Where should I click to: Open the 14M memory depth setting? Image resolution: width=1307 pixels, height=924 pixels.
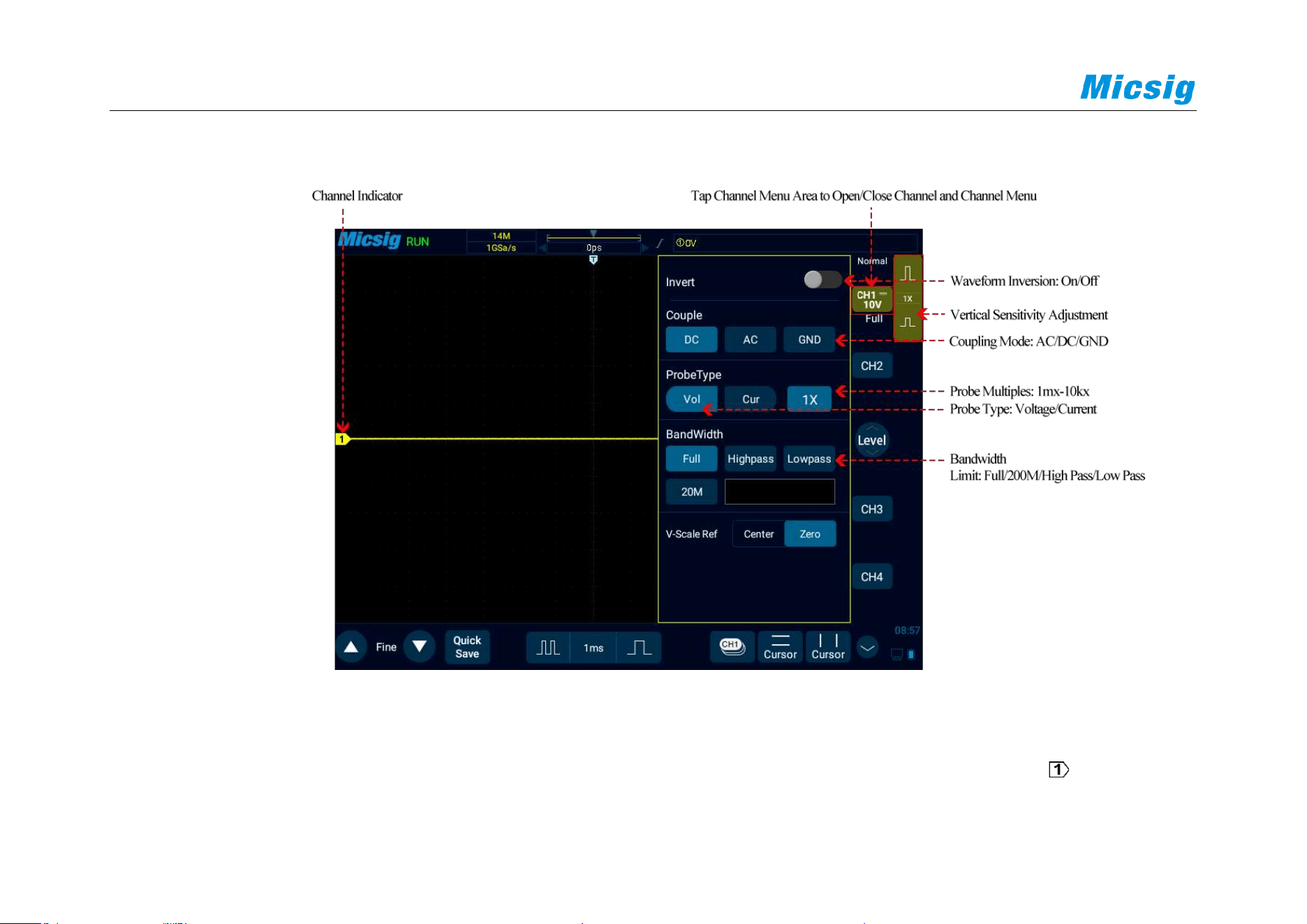pyautogui.click(x=501, y=236)
